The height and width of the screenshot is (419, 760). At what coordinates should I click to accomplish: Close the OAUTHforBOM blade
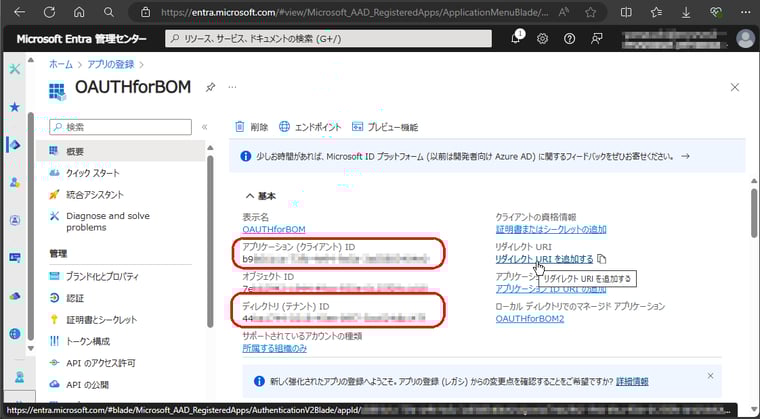pos(735,87)
